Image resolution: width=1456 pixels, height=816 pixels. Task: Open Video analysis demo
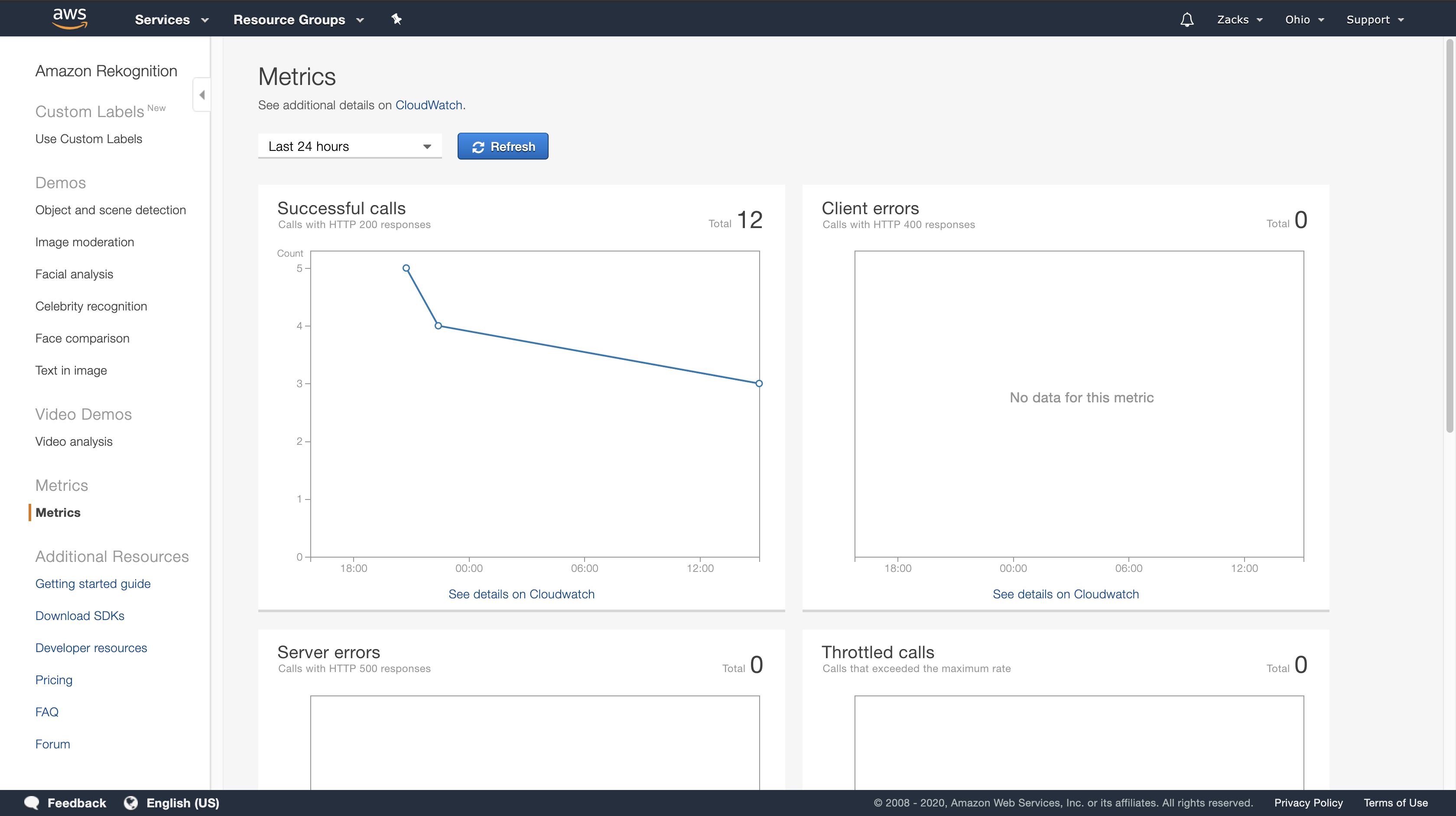74,441
